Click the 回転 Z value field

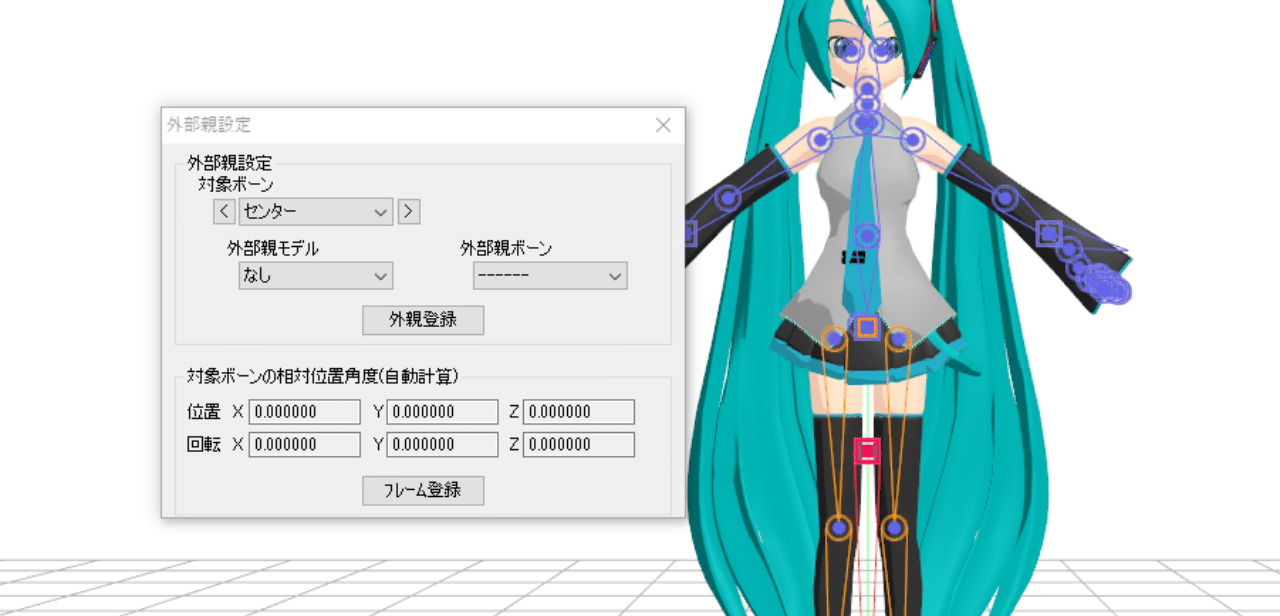click(579, 444)
